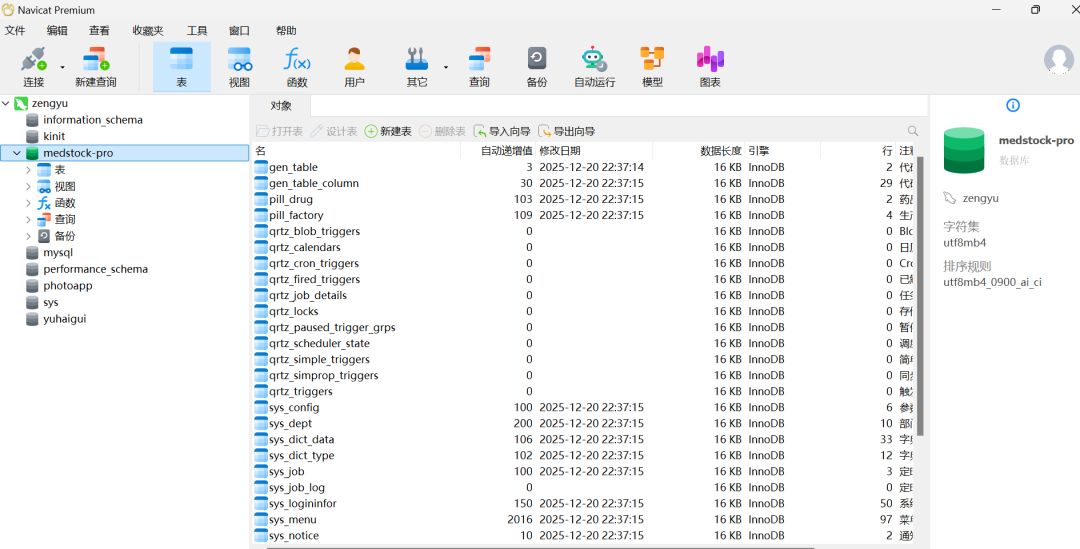Click the info icon in right panel
The width and height of the screenshot is (1080, 549).
point(1012,105)
